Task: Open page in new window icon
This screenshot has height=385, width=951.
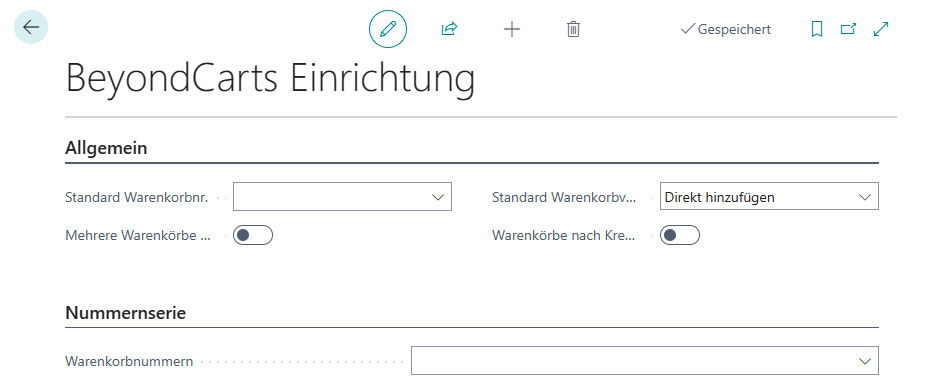Action: tap(848, 29)
